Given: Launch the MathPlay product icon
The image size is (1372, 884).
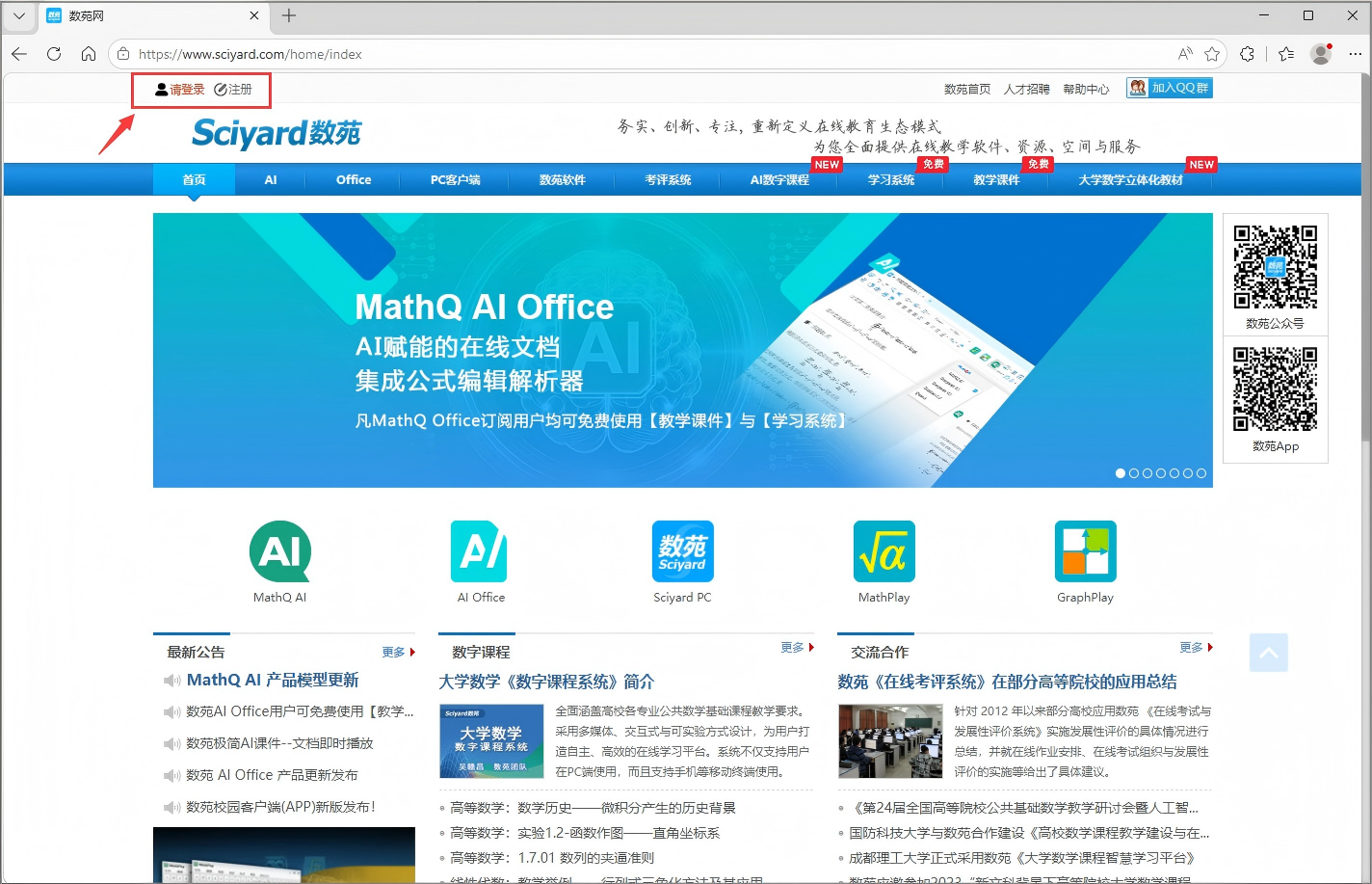Looking at the screenshot, I should click(884, 551).
